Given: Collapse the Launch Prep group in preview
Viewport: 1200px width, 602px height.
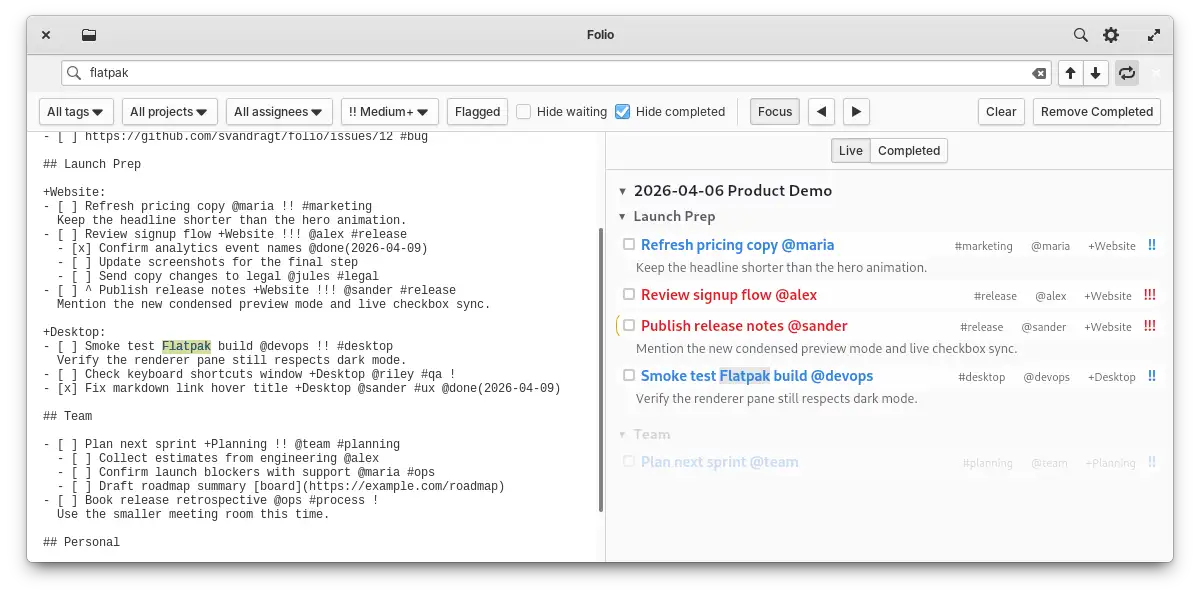Looking at the screenshot, I should coord(622,216).
